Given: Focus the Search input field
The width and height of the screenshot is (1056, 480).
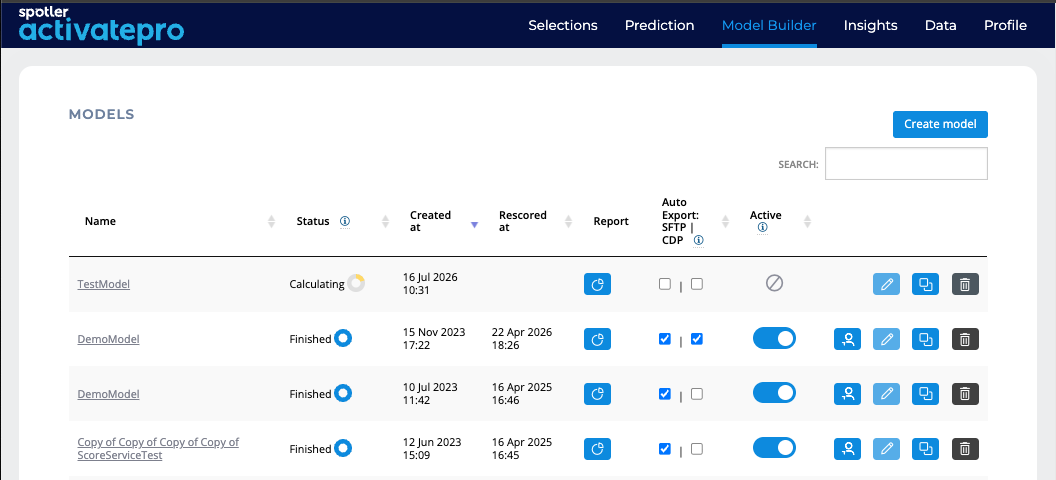Looking at the screenshot, I should pos(906,164).
